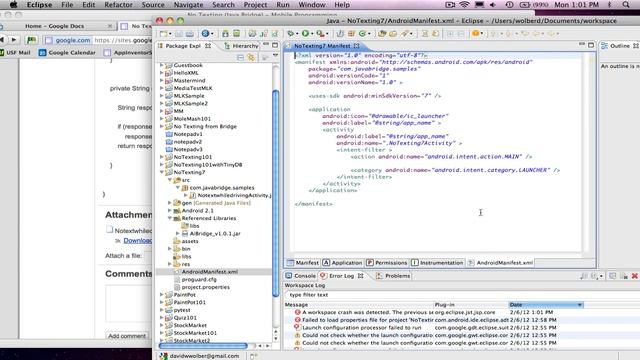Expand the gen Generated Java Files folder
The width and height of the screenshot is (640, 360).
(x=170, y=202)
